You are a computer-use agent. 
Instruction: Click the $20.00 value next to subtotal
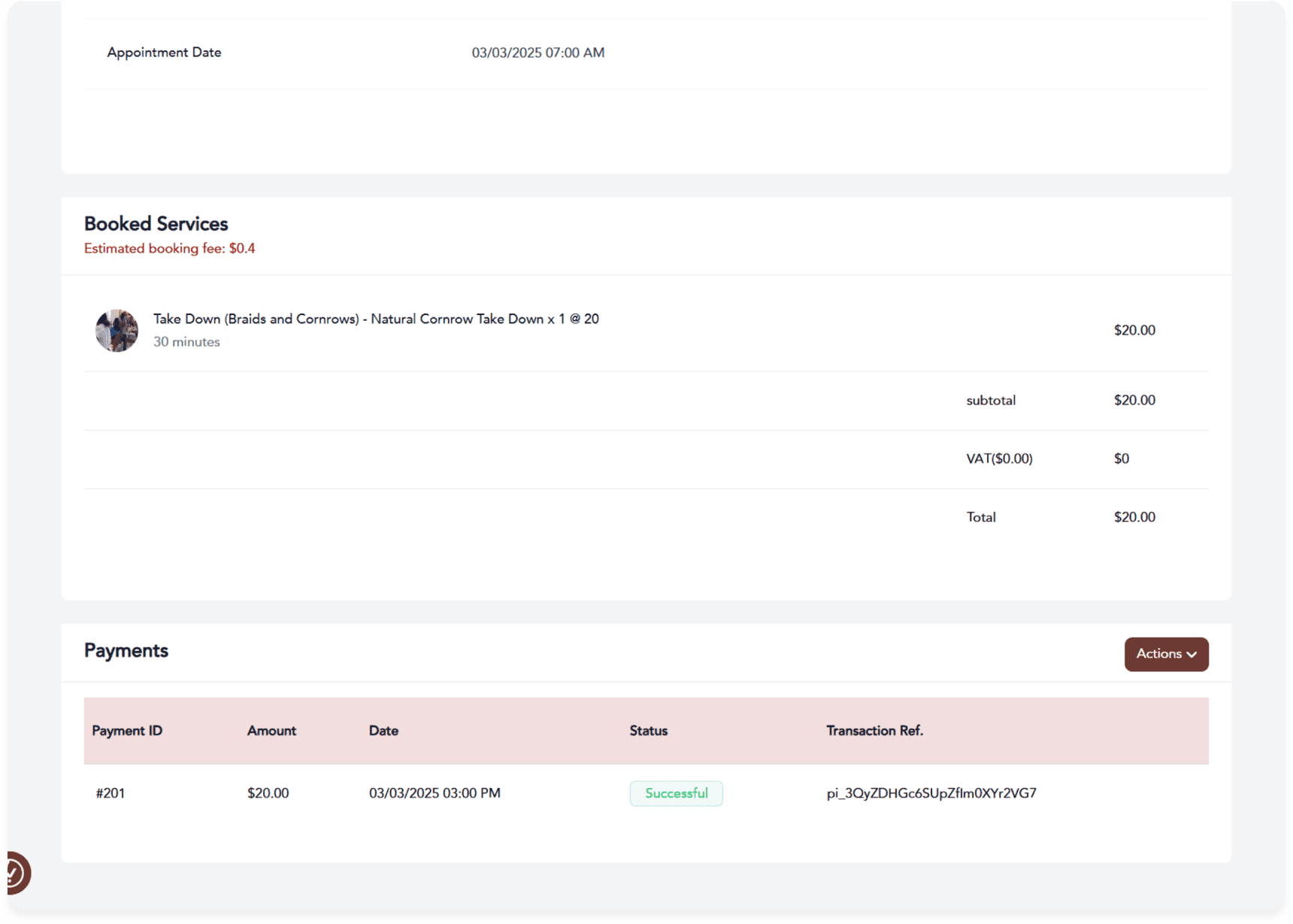[1134, 401]
